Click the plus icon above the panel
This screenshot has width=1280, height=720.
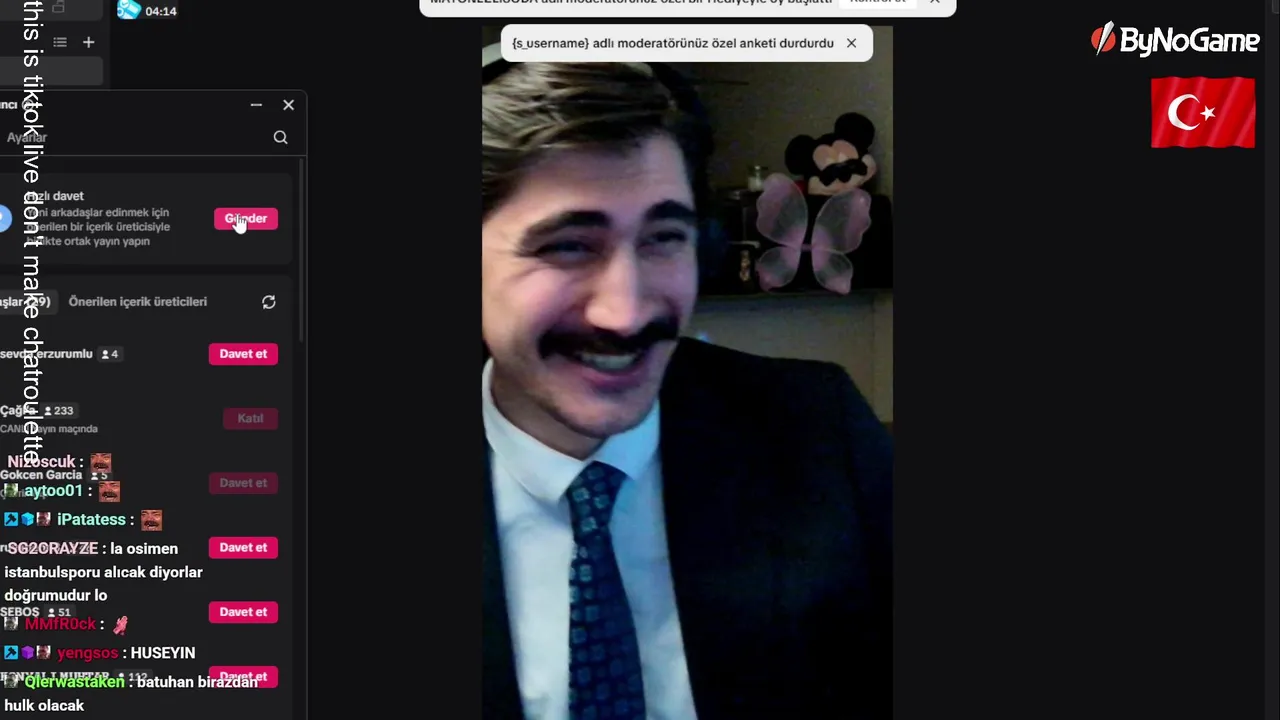point(88,42)
